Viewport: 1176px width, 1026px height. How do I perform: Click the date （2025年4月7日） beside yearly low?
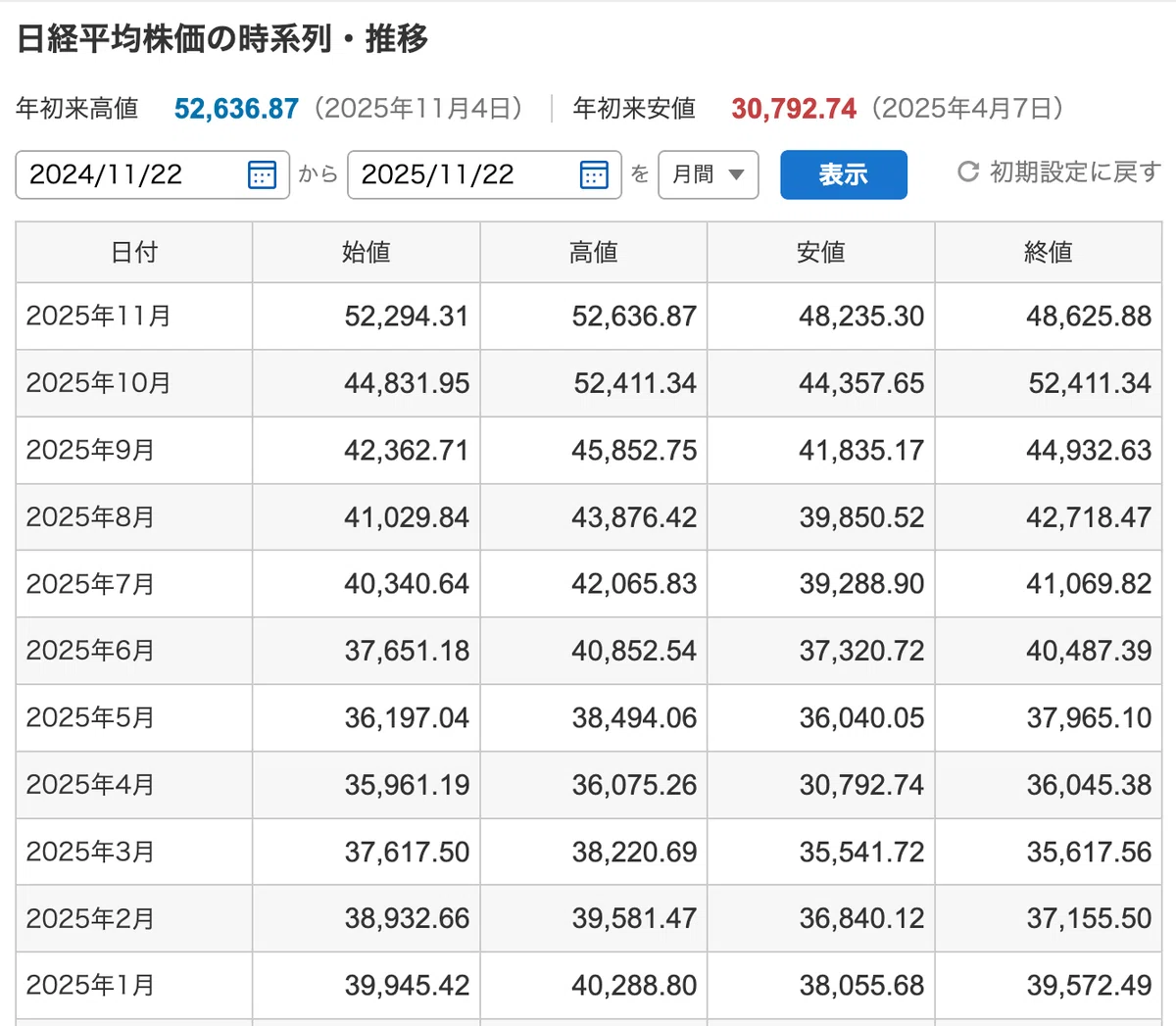coord(967,109)
